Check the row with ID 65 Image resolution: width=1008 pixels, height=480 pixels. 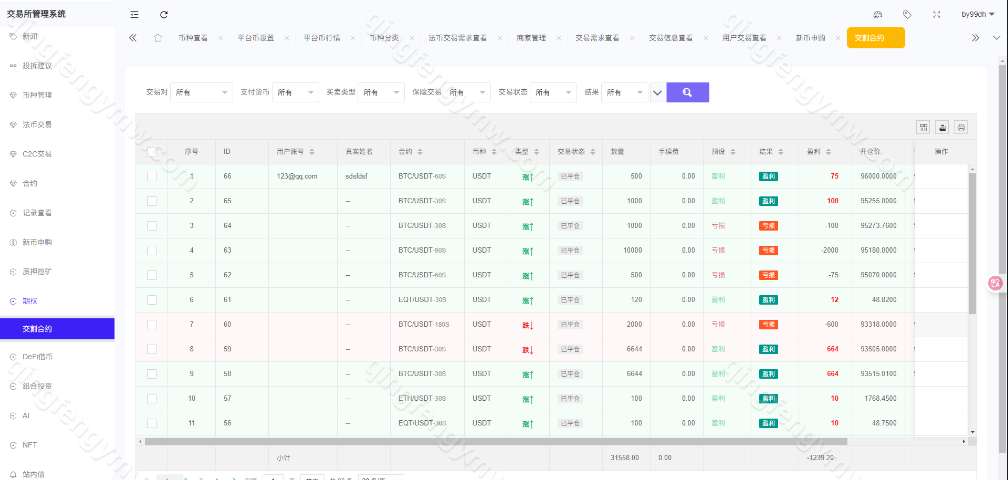[x=152, y=200]
